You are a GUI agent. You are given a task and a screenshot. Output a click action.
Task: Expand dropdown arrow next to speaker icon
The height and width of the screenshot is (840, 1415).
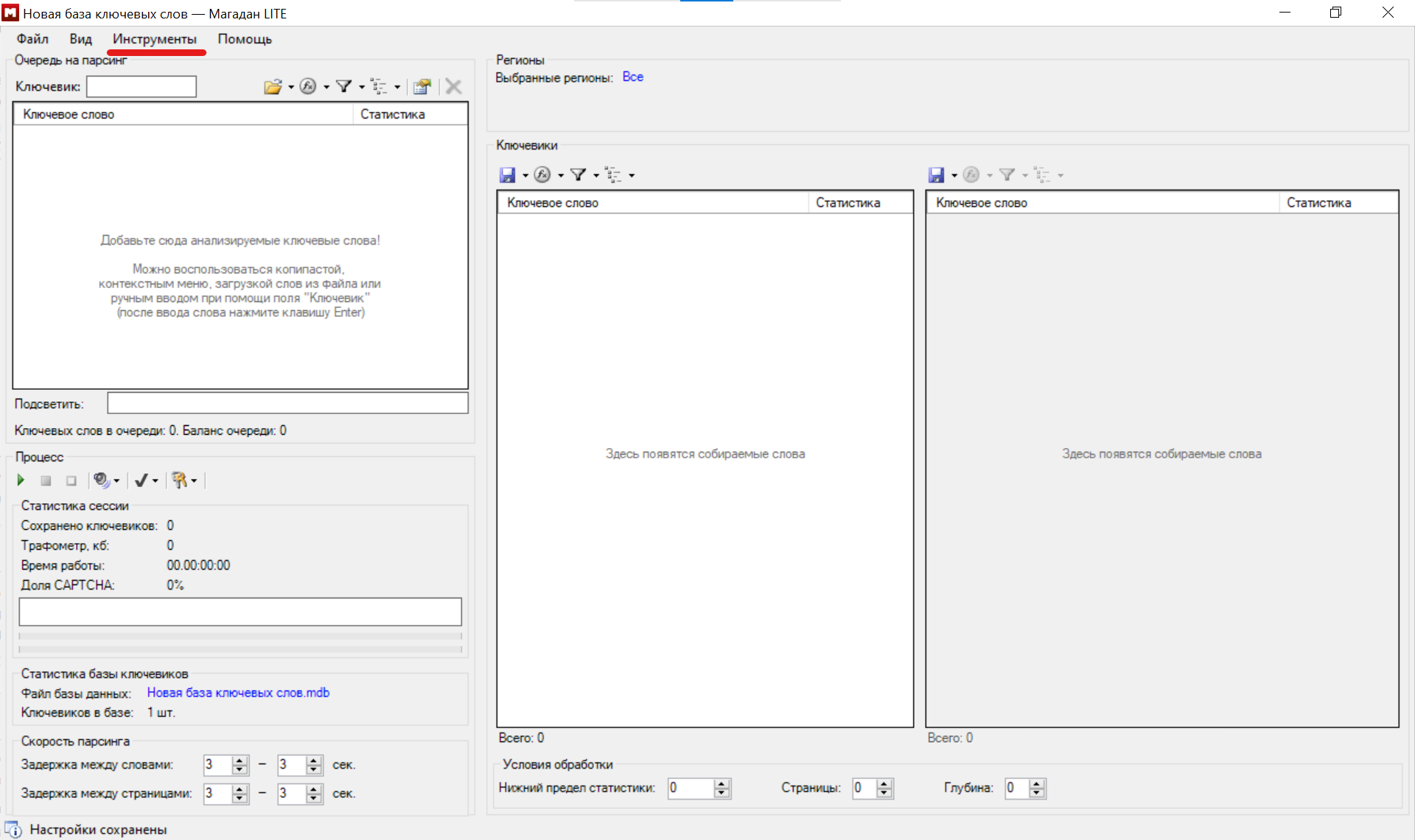point(116,481)
